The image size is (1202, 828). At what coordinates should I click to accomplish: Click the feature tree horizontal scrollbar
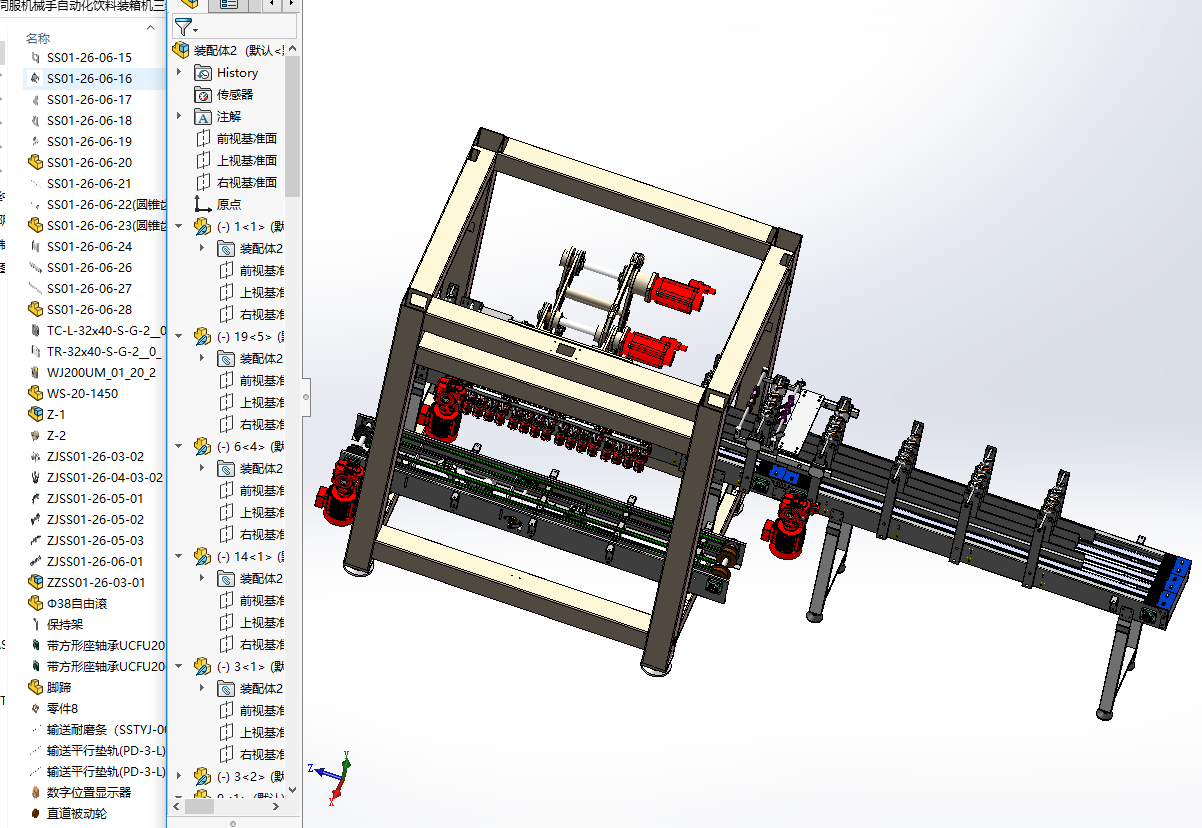coord(200,806)
